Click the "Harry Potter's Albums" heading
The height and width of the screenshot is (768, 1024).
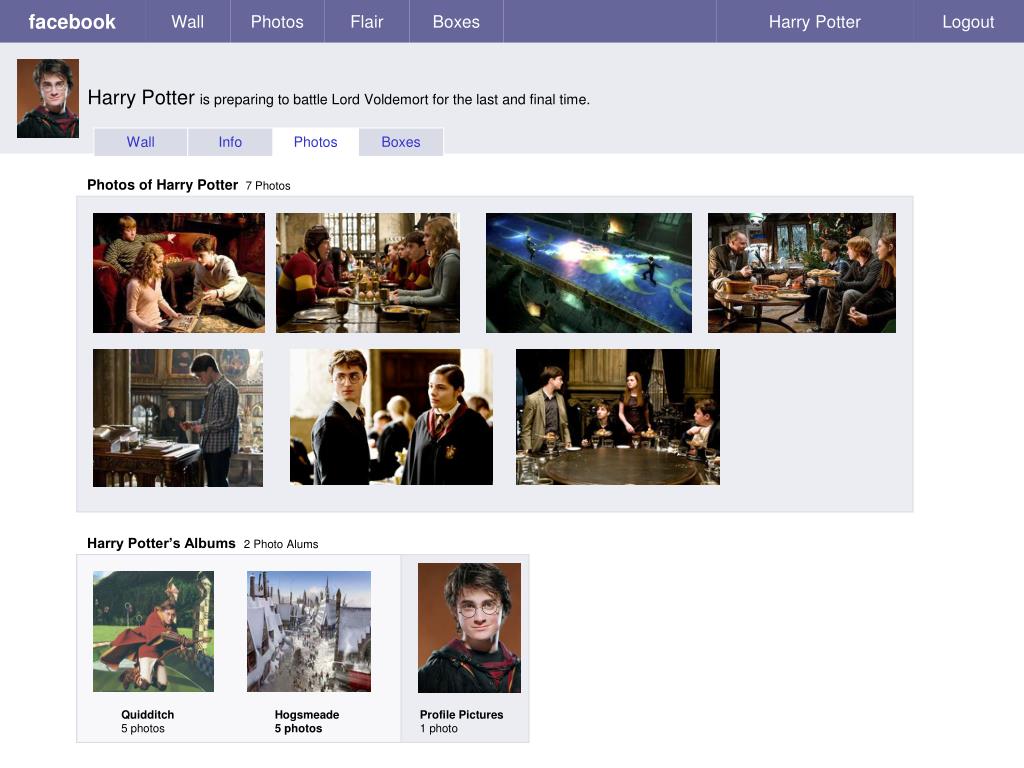point(161,543)
